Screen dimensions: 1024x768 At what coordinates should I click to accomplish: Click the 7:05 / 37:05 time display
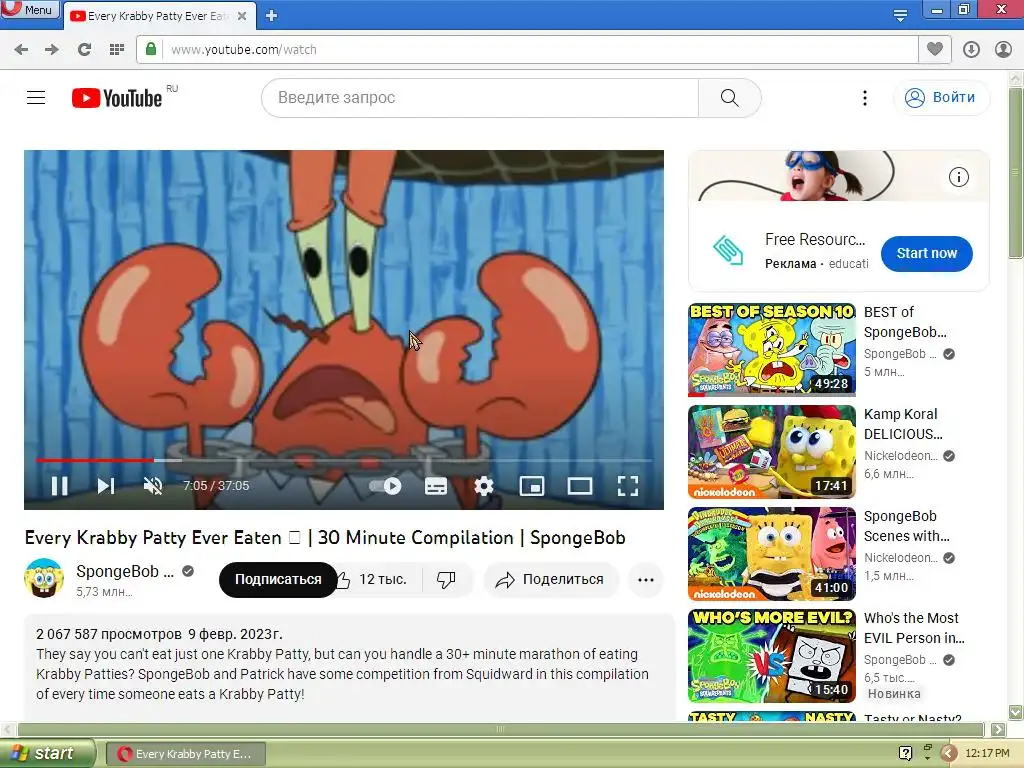[x=216, y=486]
